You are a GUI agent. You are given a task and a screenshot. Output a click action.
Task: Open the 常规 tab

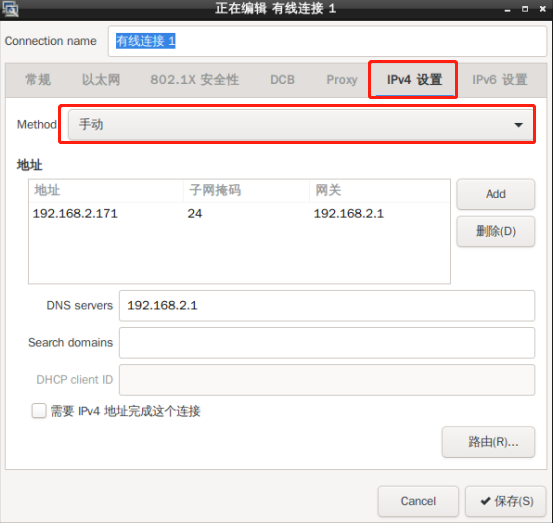click(38, 80)
